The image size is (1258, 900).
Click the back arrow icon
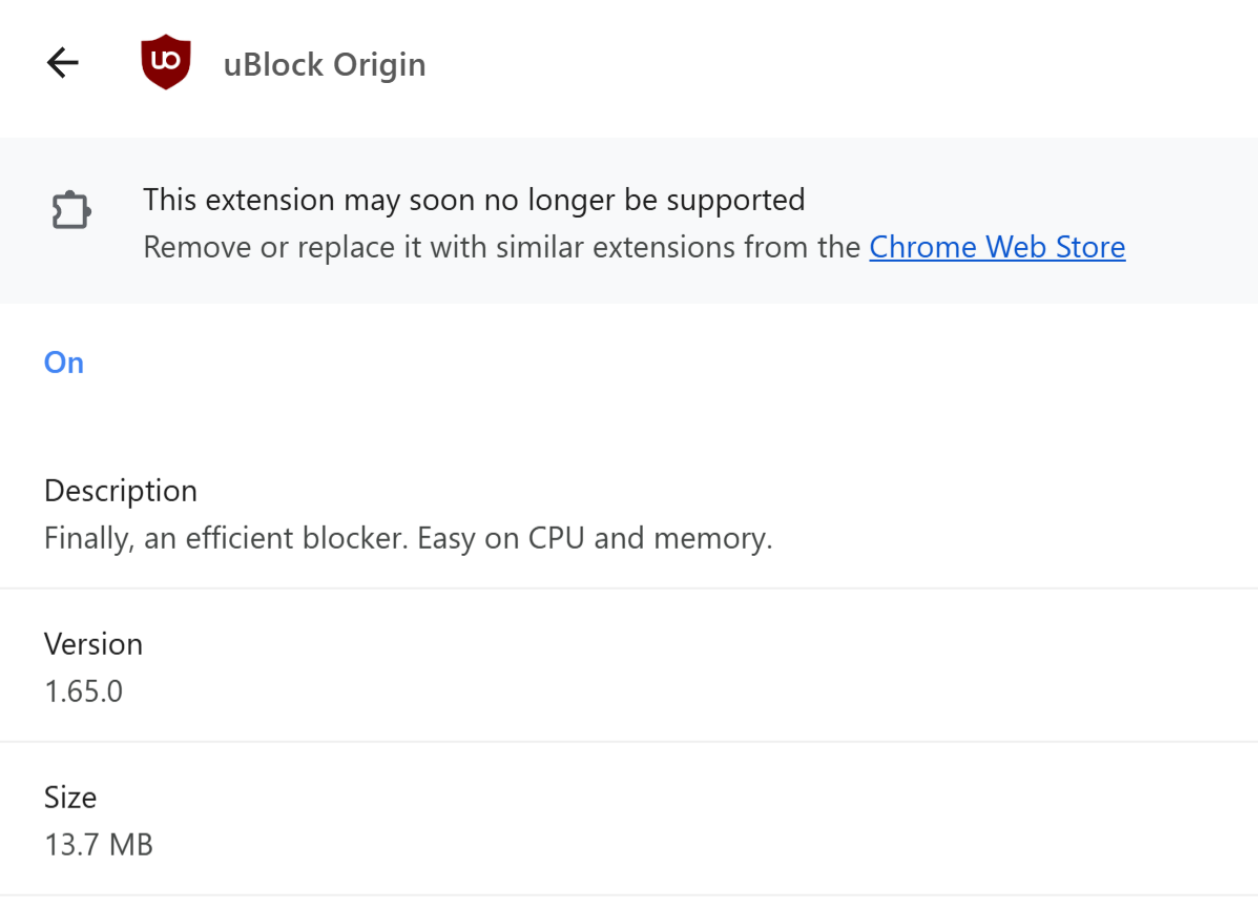[62, 63]
